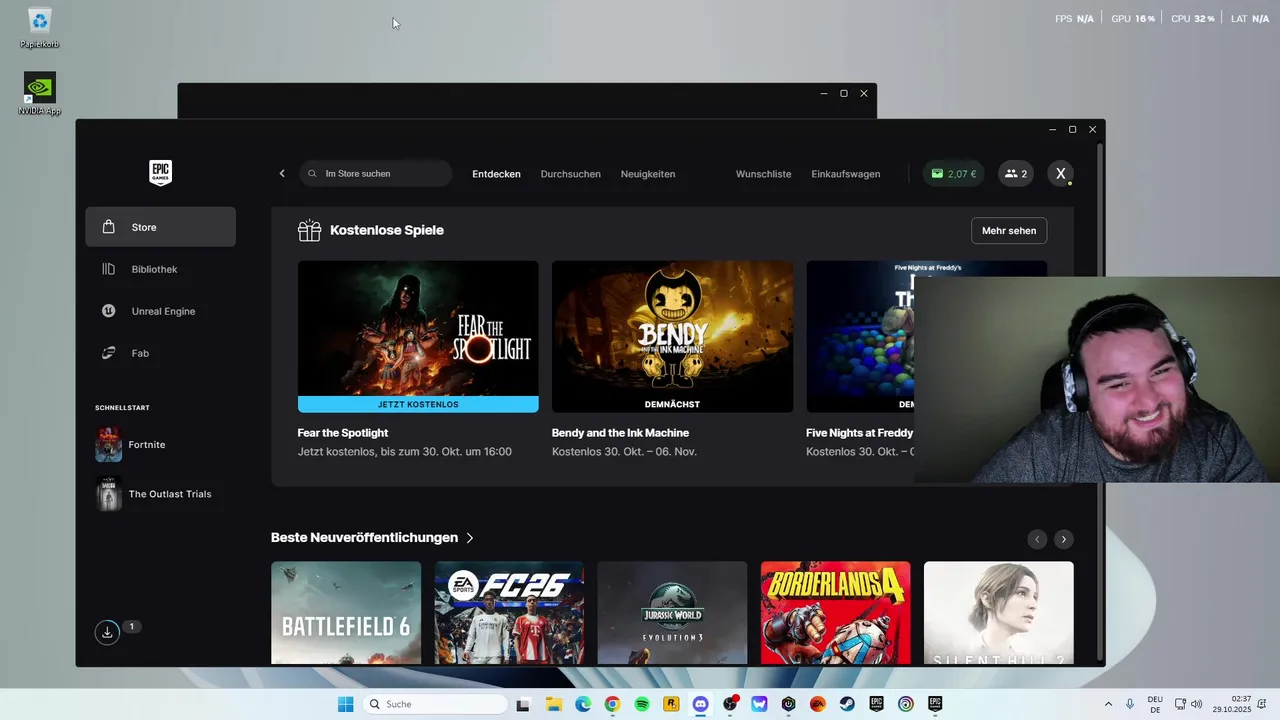This screenshot has height=720, width=1280.
Task: Launch Fortnite from Schnellstart
Action: [x=160, y=444]
